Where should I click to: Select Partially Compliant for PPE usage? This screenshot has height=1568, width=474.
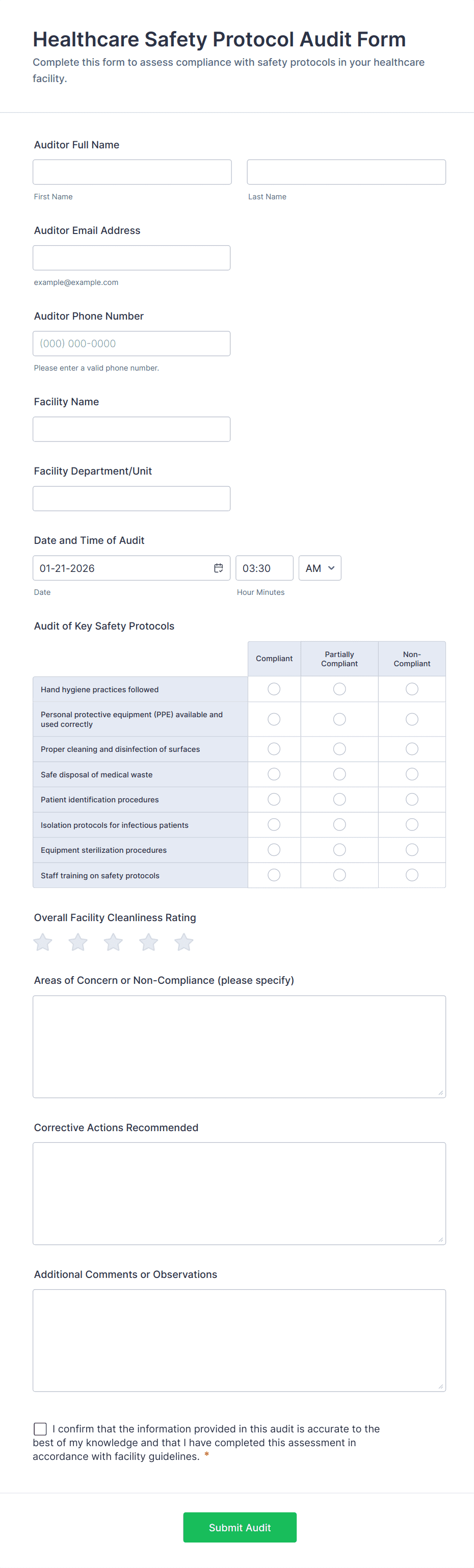point(339,719)
